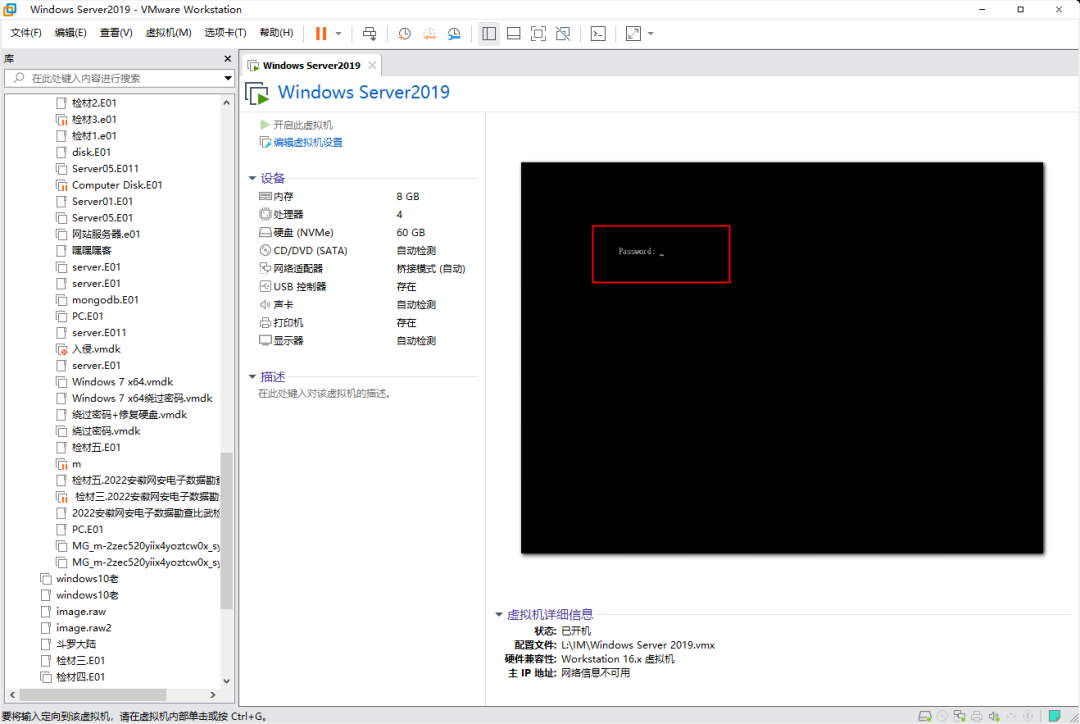
Task: Toggle the library sidebar view icon
Action: 489,33
